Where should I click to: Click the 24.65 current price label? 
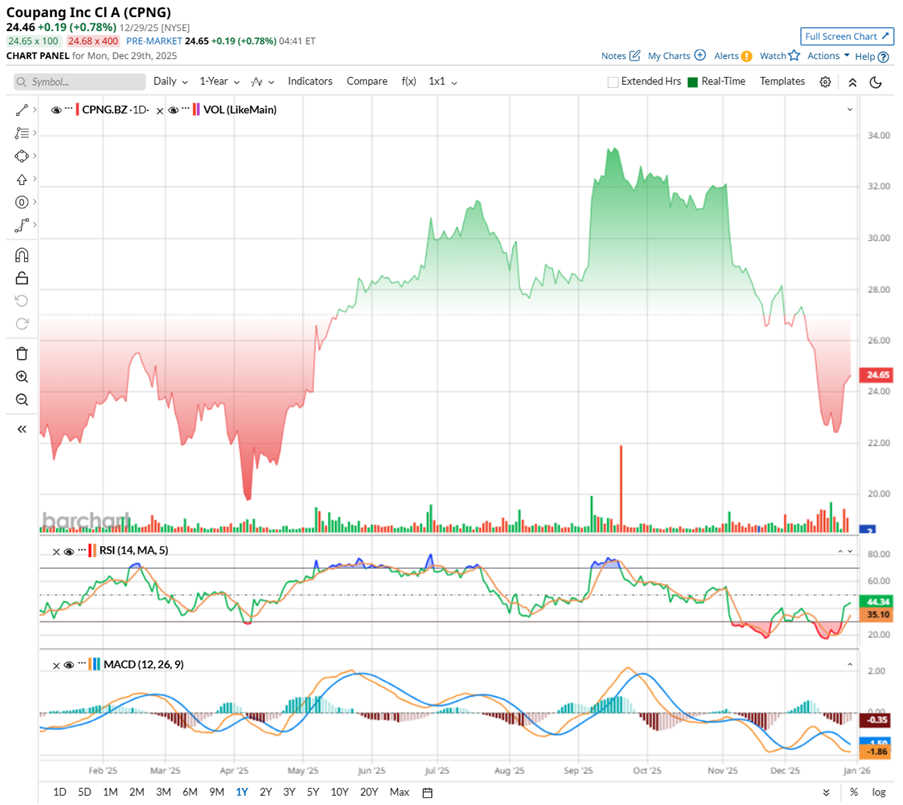877,375
